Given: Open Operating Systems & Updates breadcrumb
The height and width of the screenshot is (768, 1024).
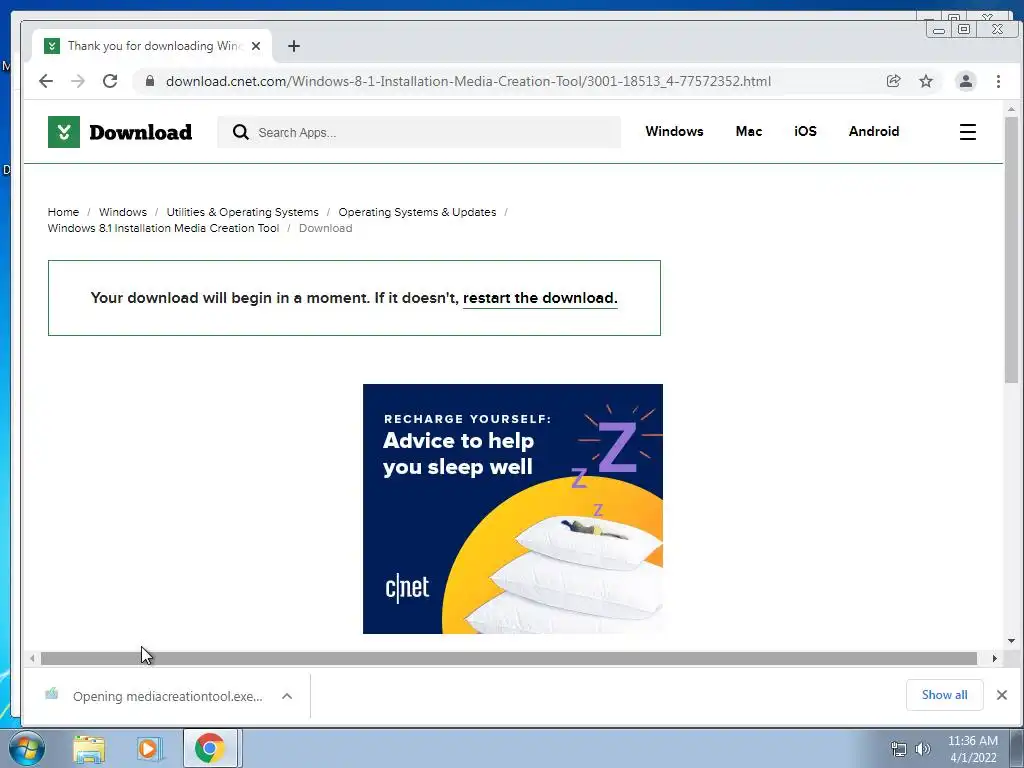Looking at the screenshot, I should [417, 212].
